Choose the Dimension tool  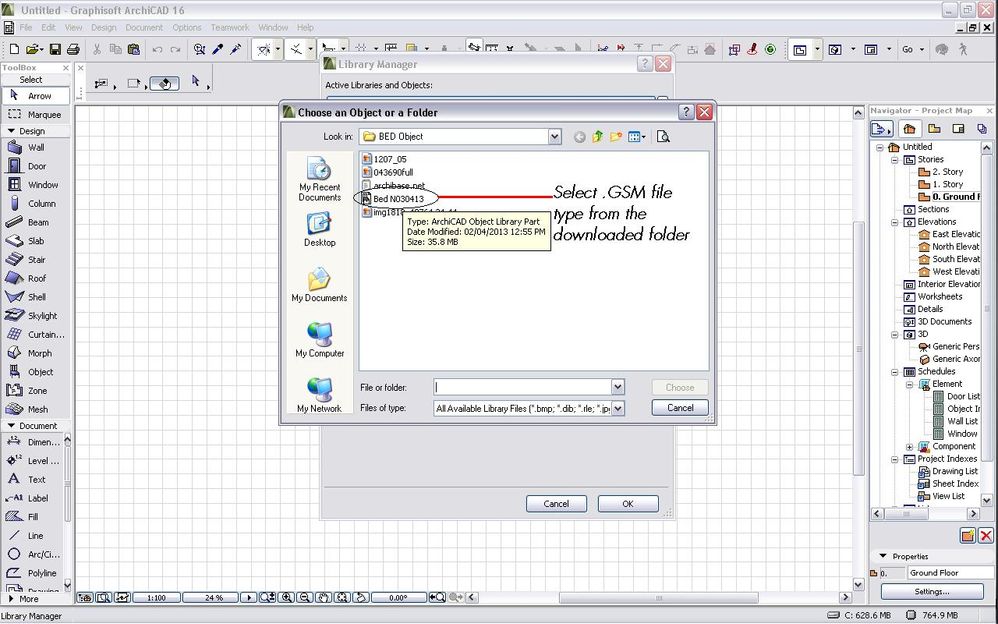[32, 442]
